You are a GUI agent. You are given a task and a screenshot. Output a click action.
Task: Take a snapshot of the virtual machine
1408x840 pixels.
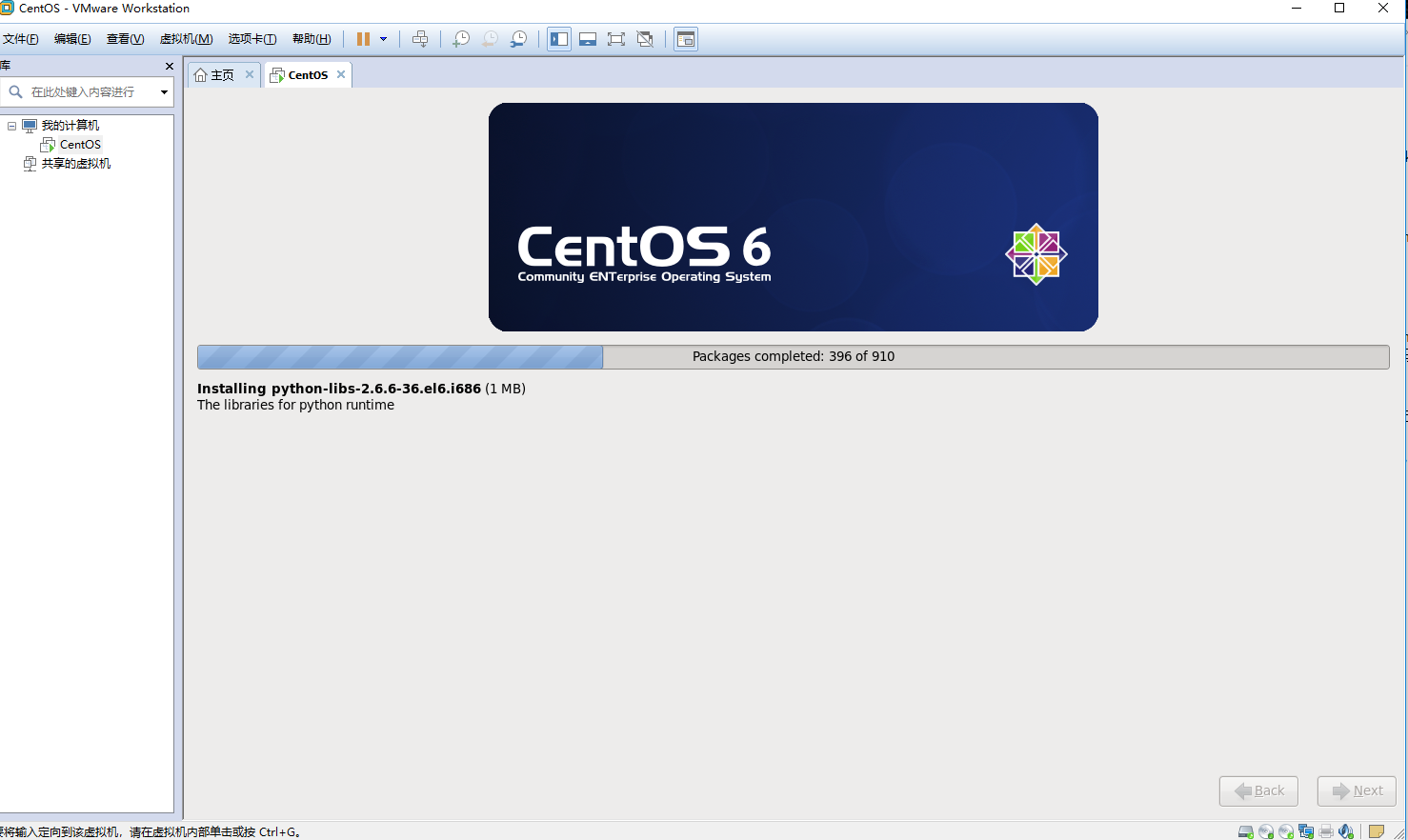[461, 39]
